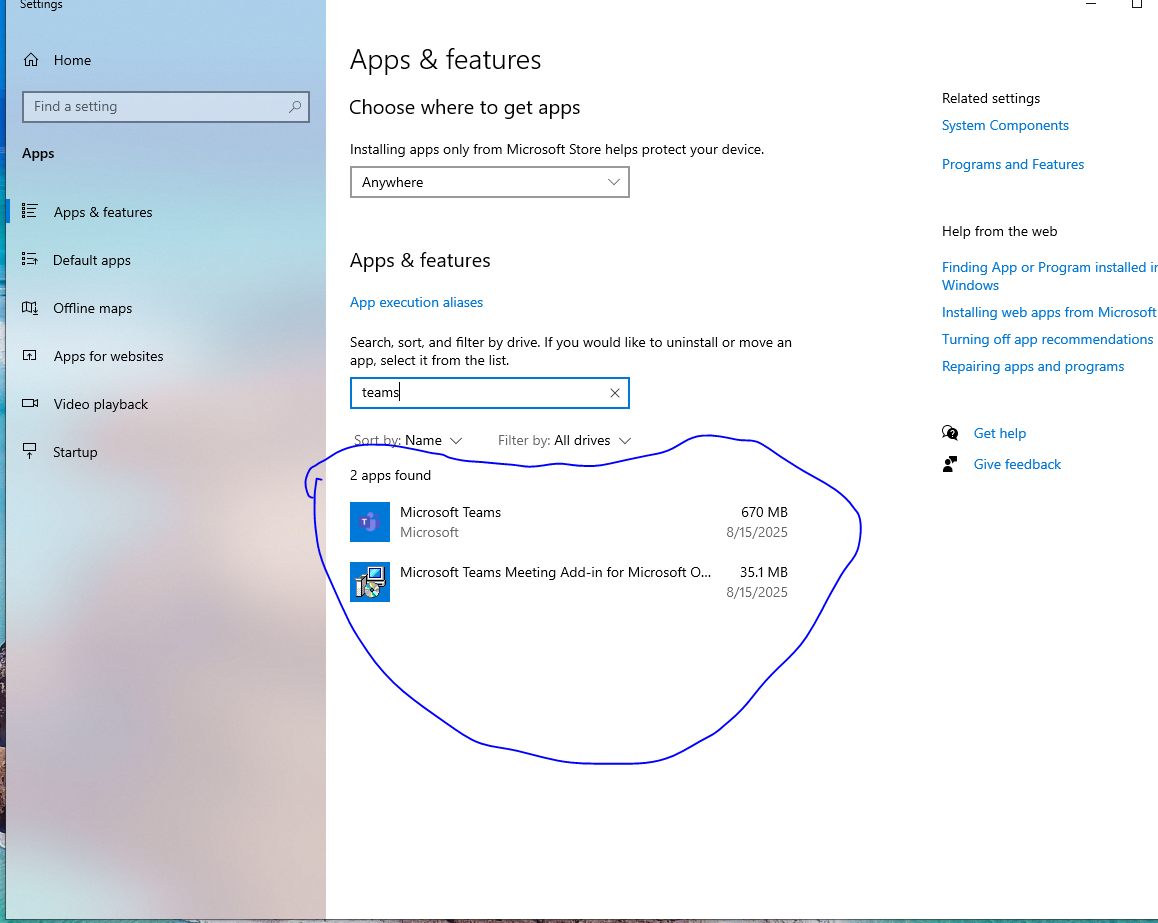The height and width of the screenshot is (923, 1158).
Task: Open the Sort by Name dropdown
Action: click(x=409, y=440)
